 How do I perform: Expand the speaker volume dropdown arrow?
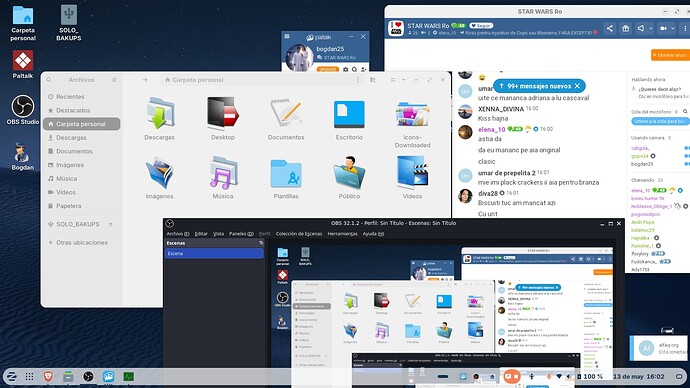[x=651, y=29]
